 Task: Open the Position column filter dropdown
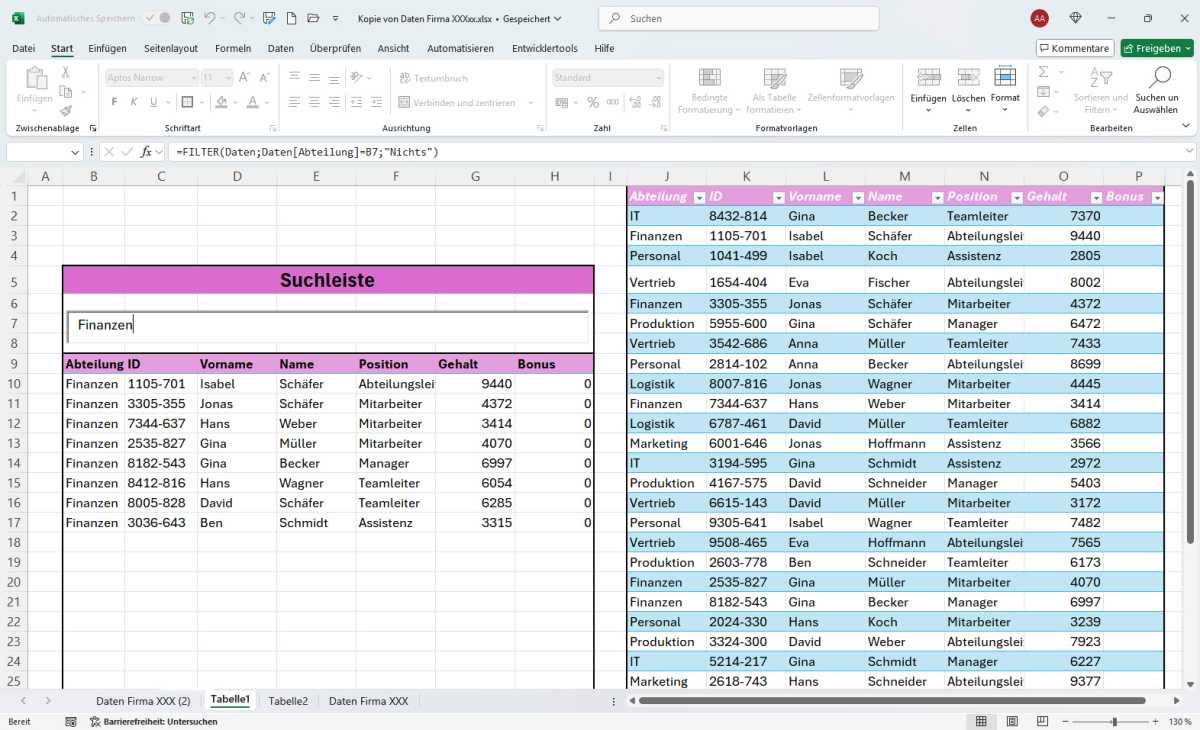point(1017,197)
